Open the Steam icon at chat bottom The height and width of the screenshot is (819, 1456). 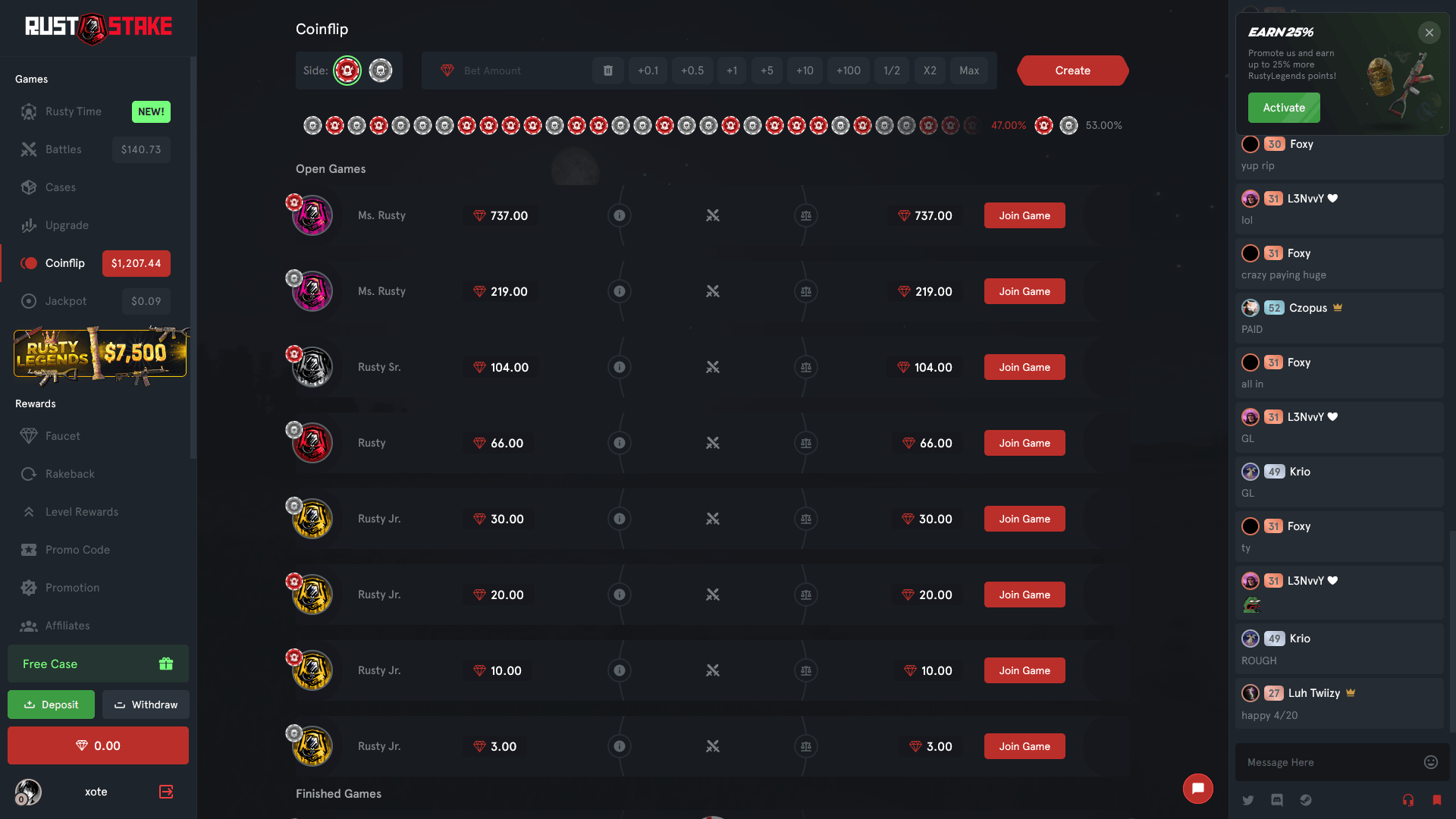click(x=1306, y=800)
